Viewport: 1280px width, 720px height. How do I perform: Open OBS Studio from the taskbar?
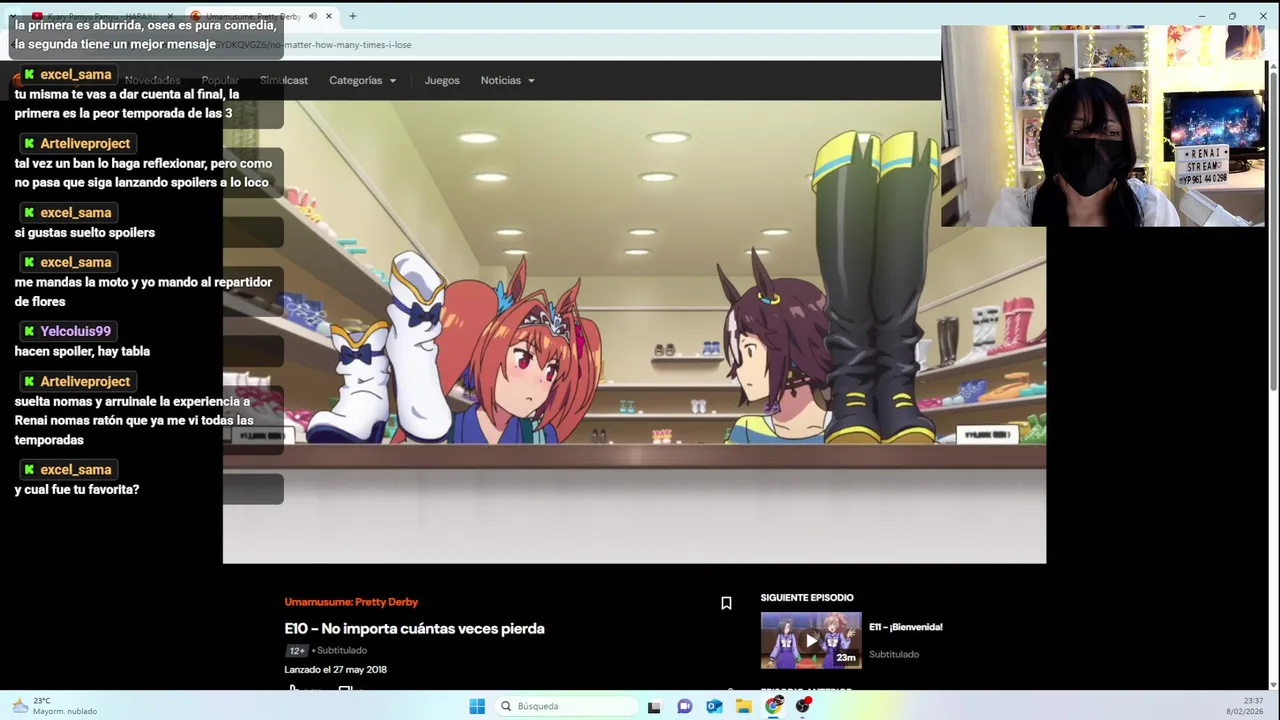[803, 706]
